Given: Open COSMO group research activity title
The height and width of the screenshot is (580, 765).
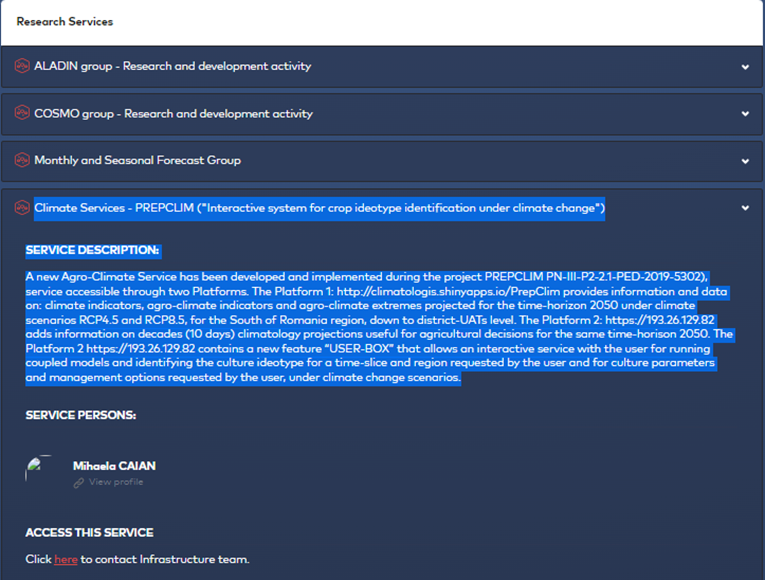Looking at the screenshot, I should point(173,114).
